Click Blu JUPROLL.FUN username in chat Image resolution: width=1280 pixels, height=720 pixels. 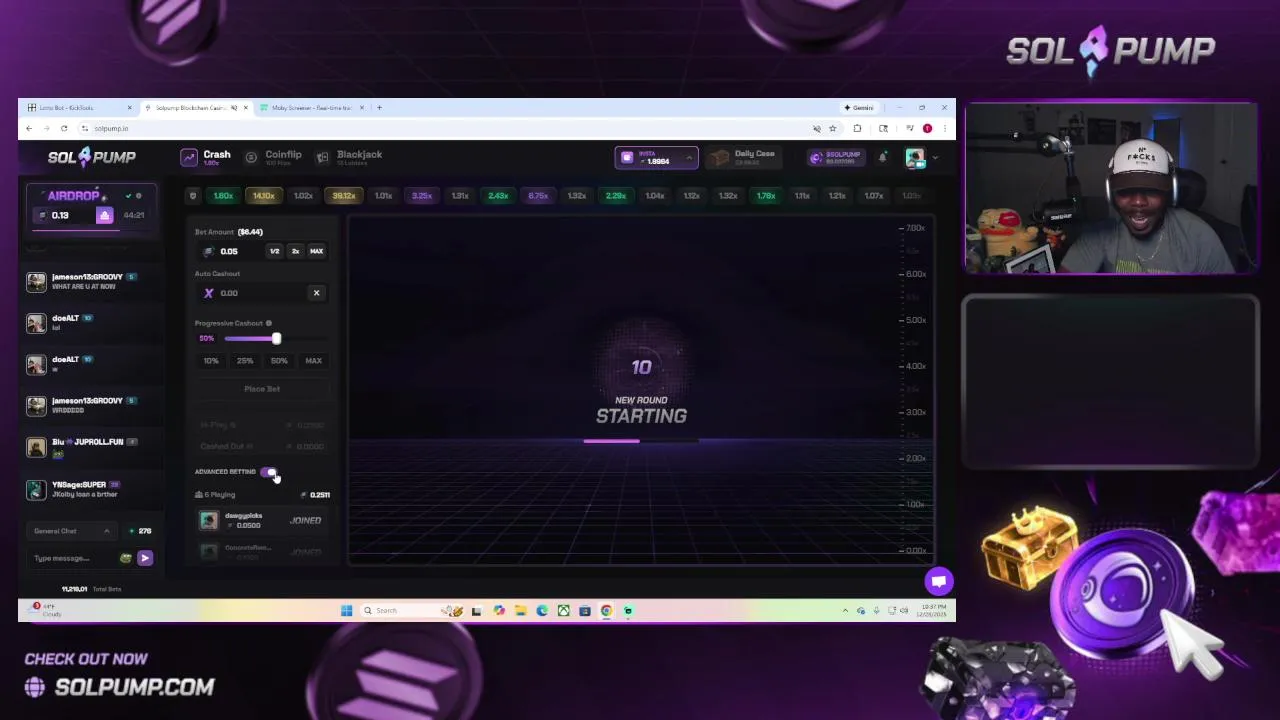[x=88, y=442]
